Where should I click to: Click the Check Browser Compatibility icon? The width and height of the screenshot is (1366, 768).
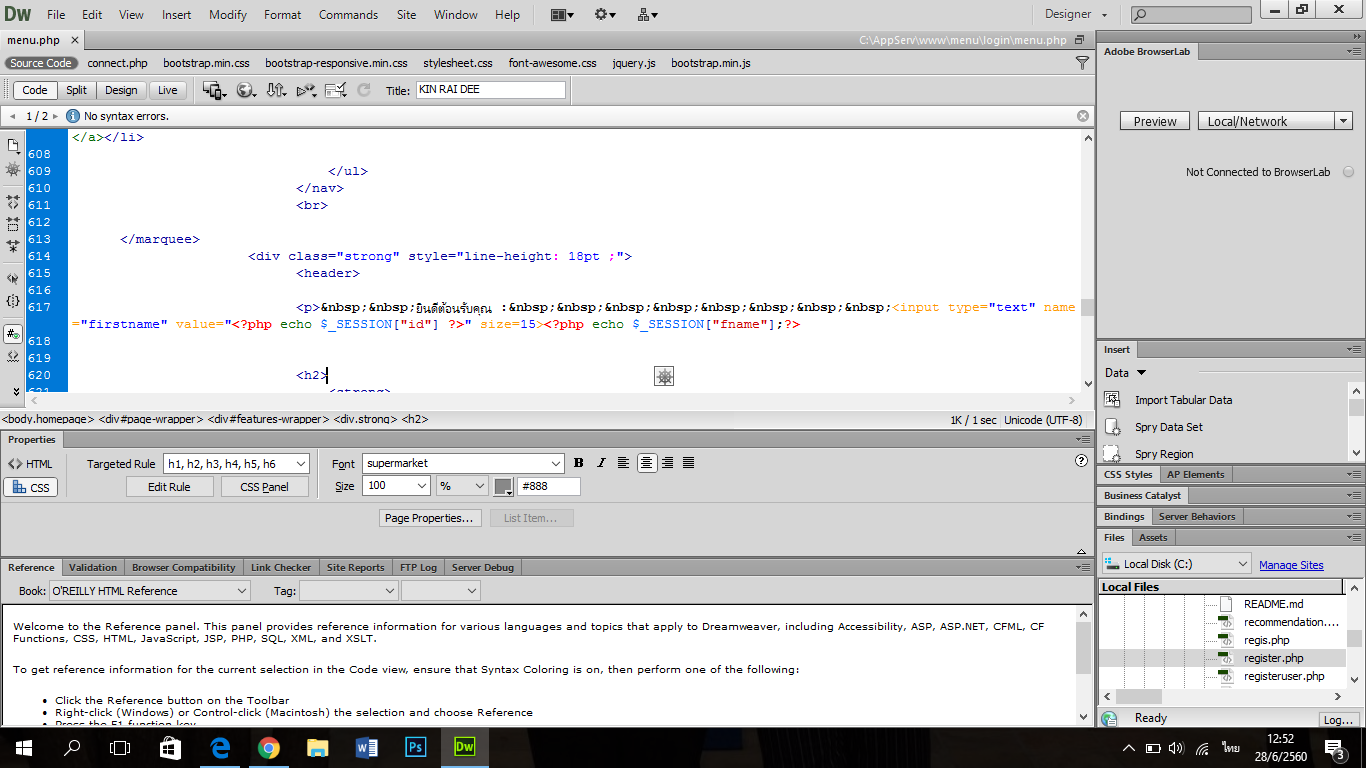point(336,90)
